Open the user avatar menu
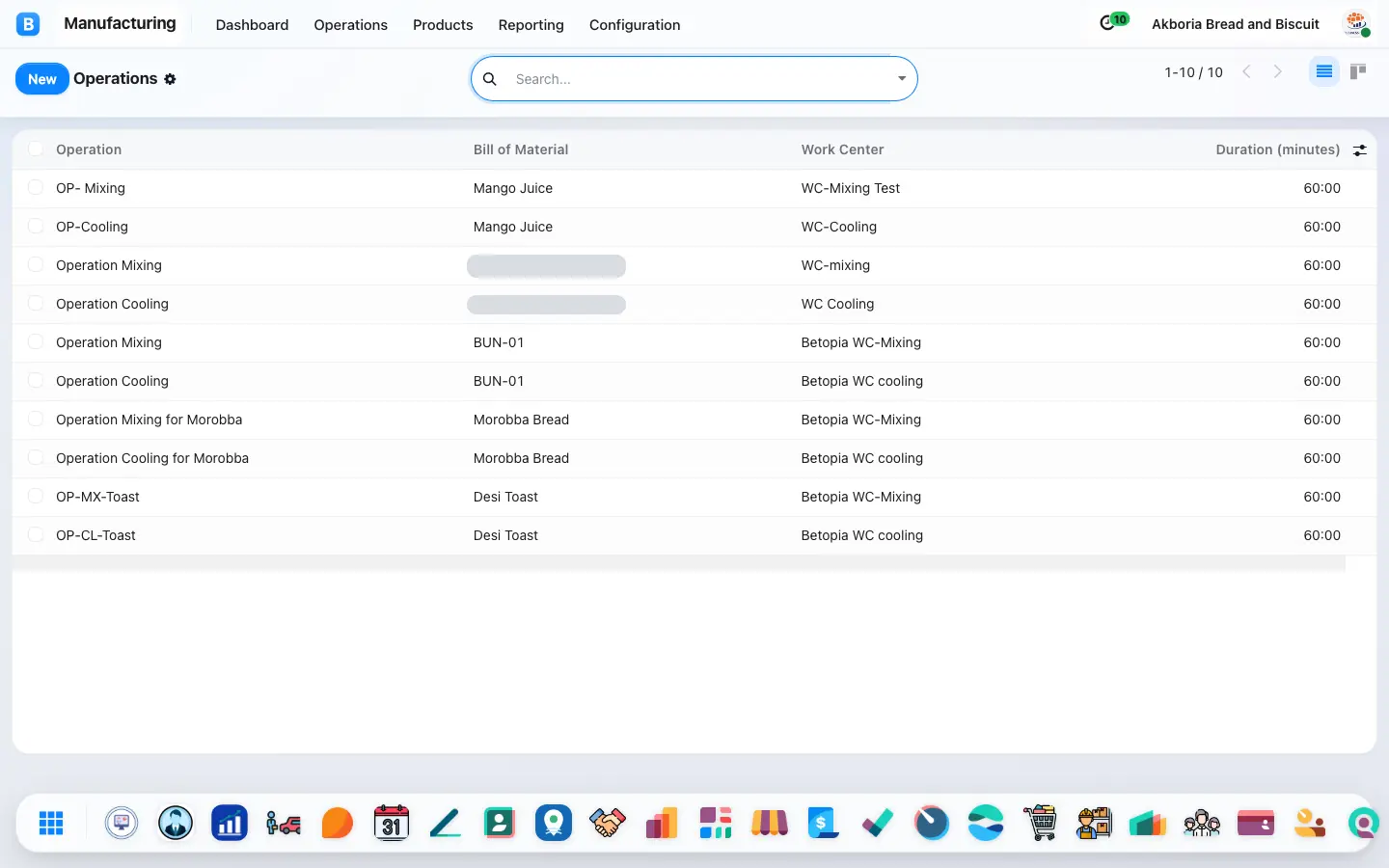1389x868 pixels. coord(1357,24)
